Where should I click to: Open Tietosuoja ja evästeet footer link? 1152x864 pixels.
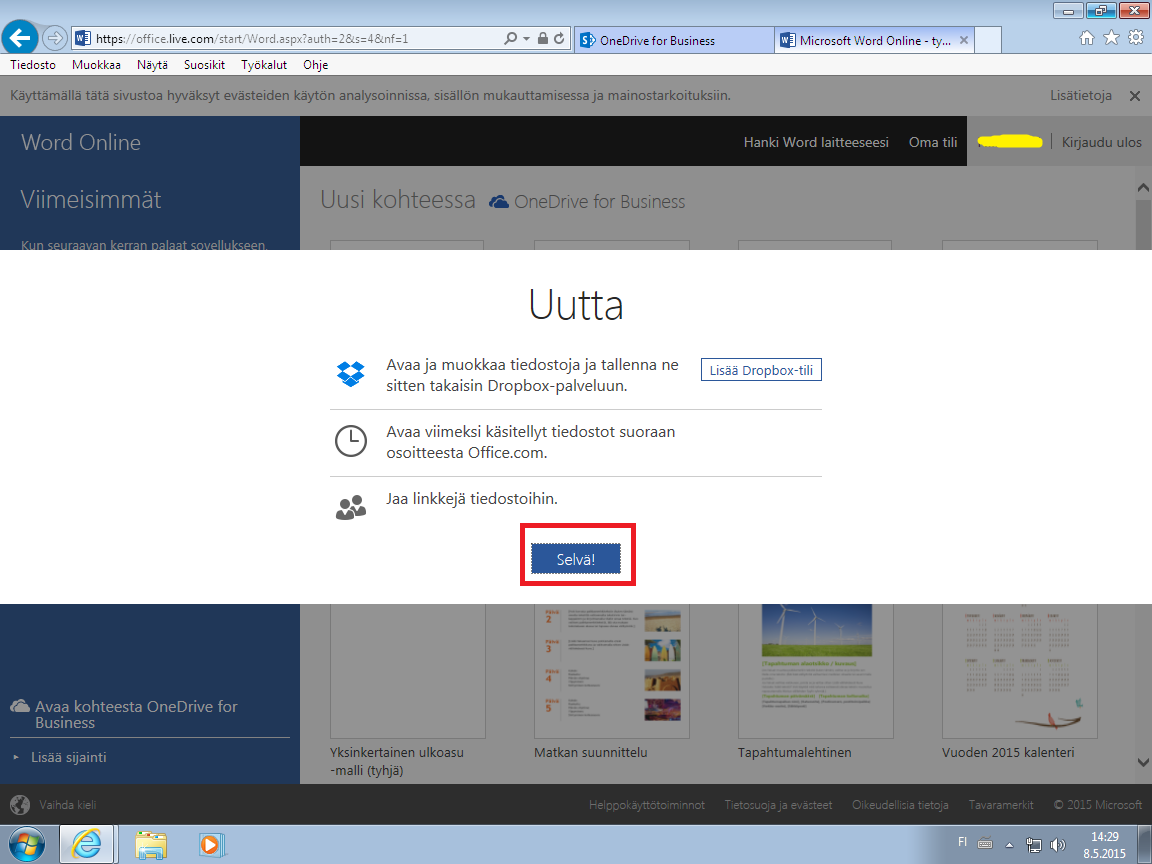point(778,804)
